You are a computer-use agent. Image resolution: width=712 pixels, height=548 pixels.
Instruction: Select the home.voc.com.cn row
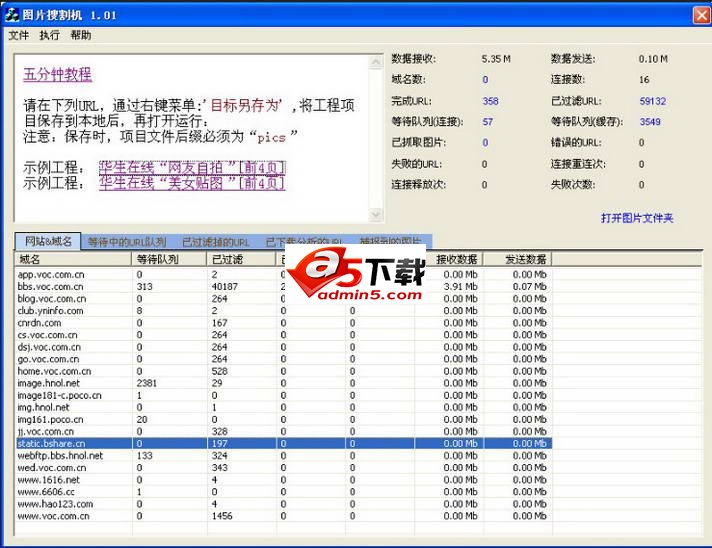(283, 371)
